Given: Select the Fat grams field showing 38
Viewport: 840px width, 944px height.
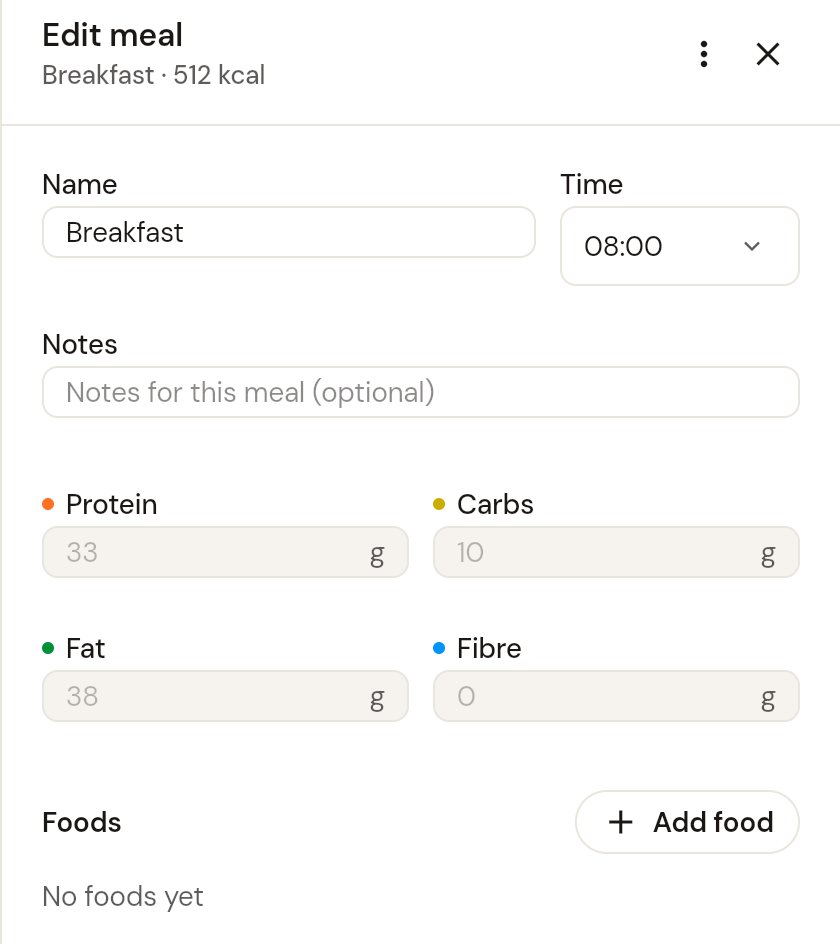Looking at the screenshot, I should 225,696.
